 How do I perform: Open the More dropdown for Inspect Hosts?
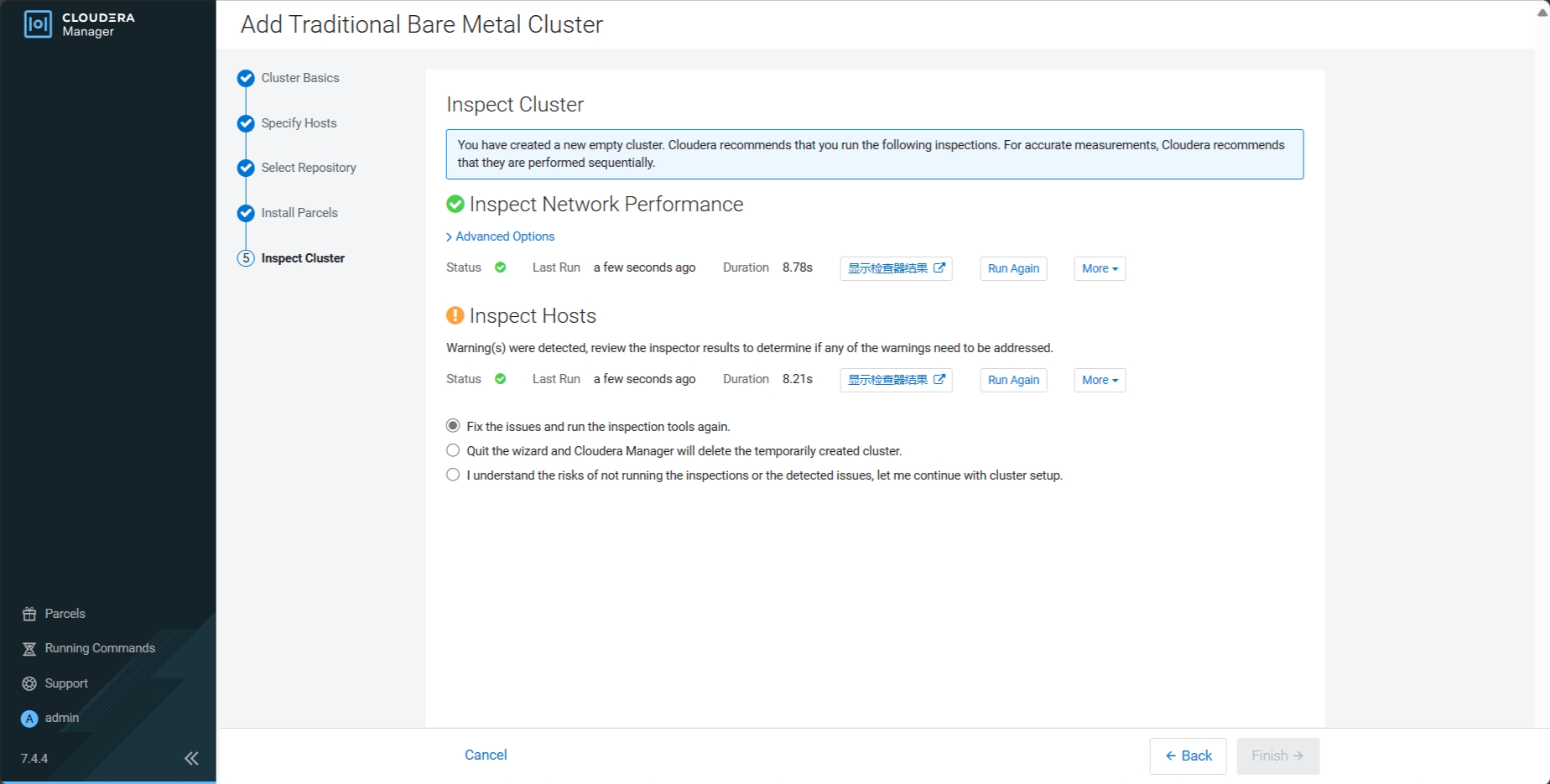pyautogui.click(x=1100, y=380)
